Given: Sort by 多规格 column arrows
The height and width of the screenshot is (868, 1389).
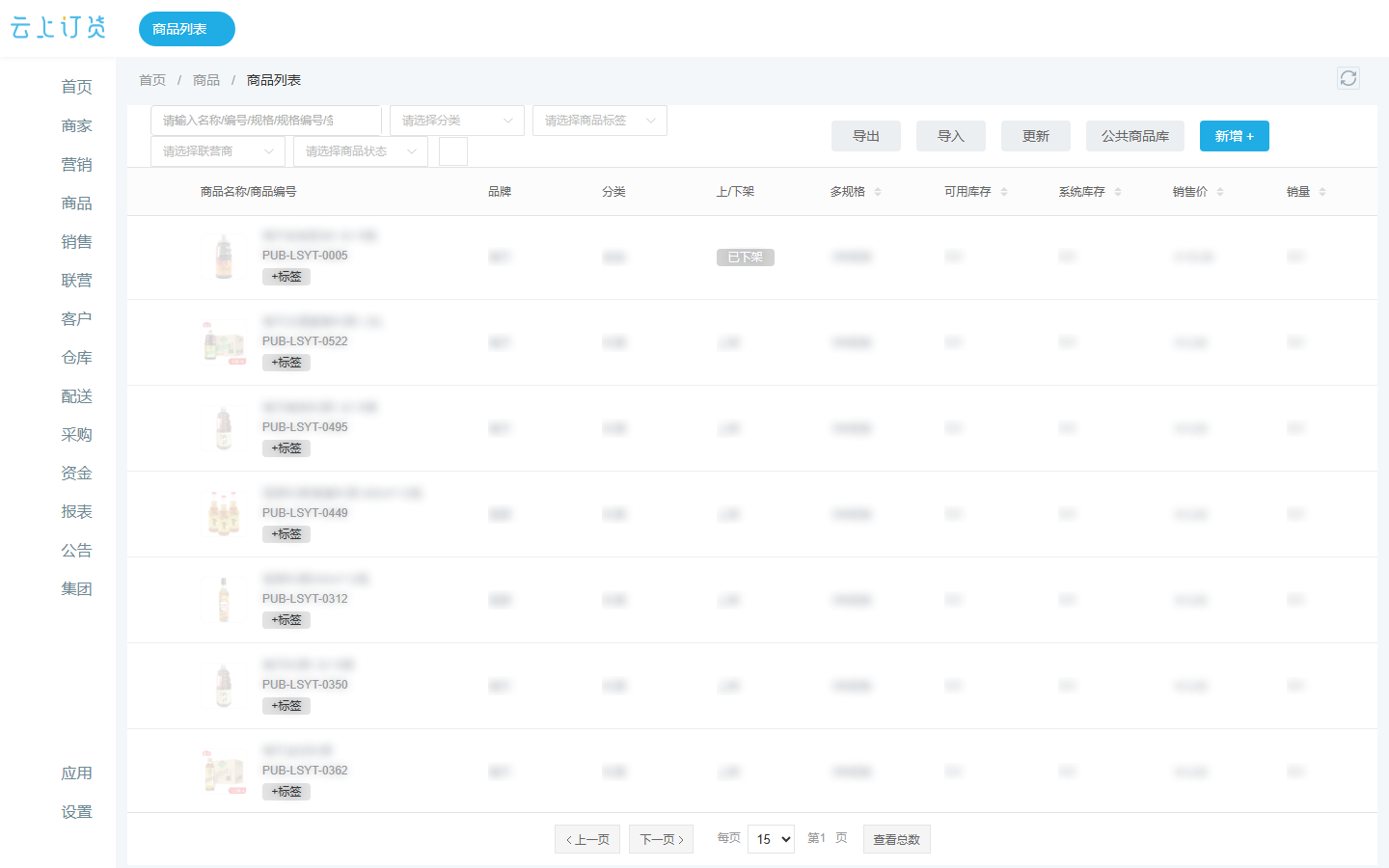Looking at the screenshot, I should click(x=878, y=192).
